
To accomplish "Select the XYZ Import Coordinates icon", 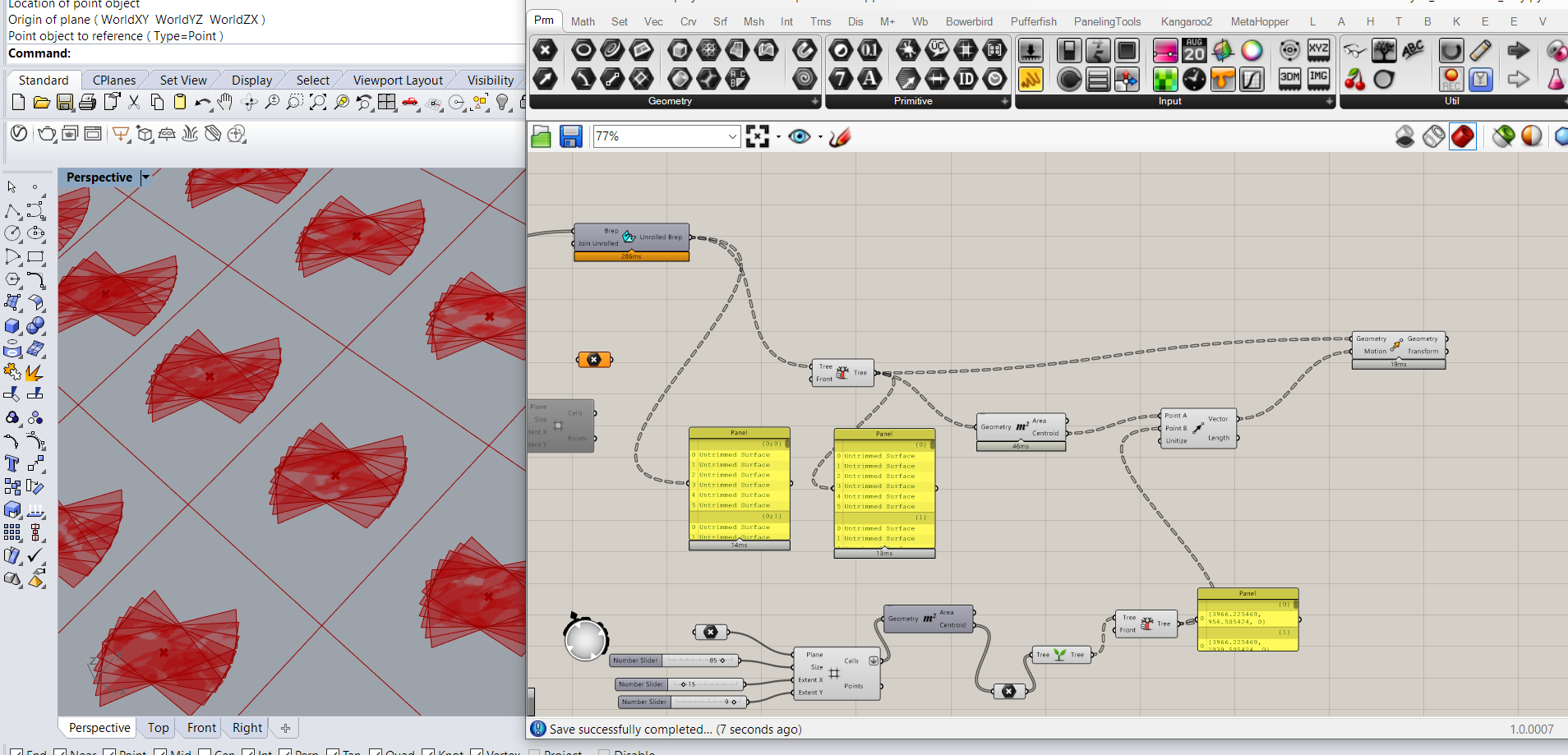I will (x=1319, y=50).
